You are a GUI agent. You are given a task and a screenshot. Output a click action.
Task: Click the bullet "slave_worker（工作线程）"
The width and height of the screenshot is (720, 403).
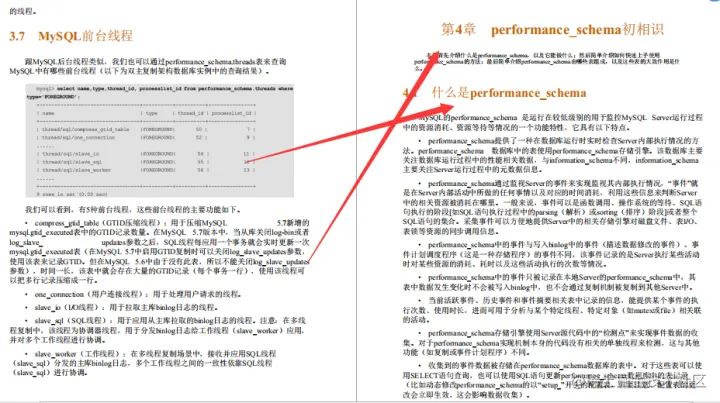[x=143, y=363]
